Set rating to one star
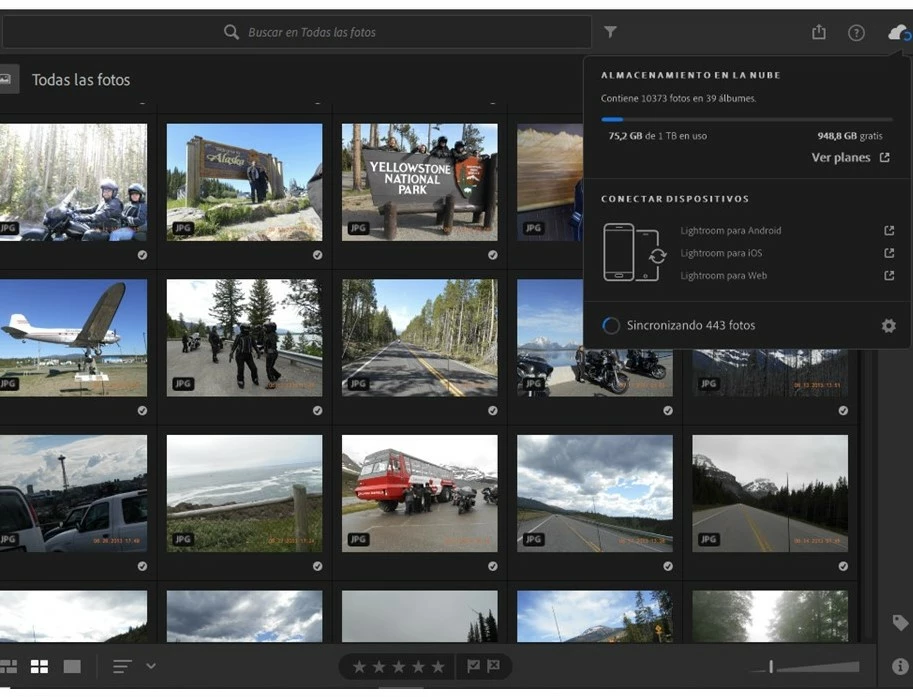This screenshot has height=697, width=913. tap(359, 667)
